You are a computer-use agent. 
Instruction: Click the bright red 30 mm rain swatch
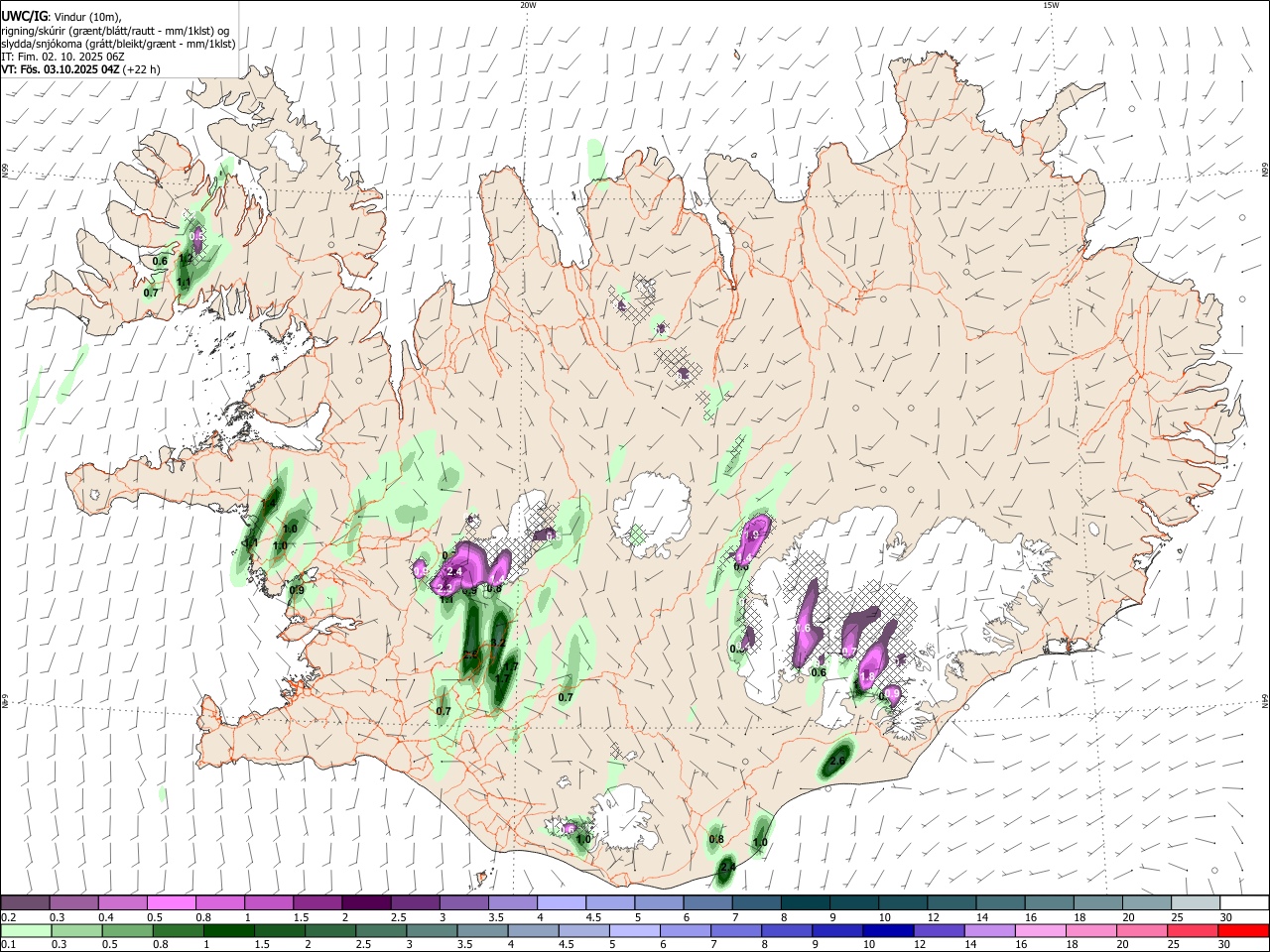(x=1243, y=931)
